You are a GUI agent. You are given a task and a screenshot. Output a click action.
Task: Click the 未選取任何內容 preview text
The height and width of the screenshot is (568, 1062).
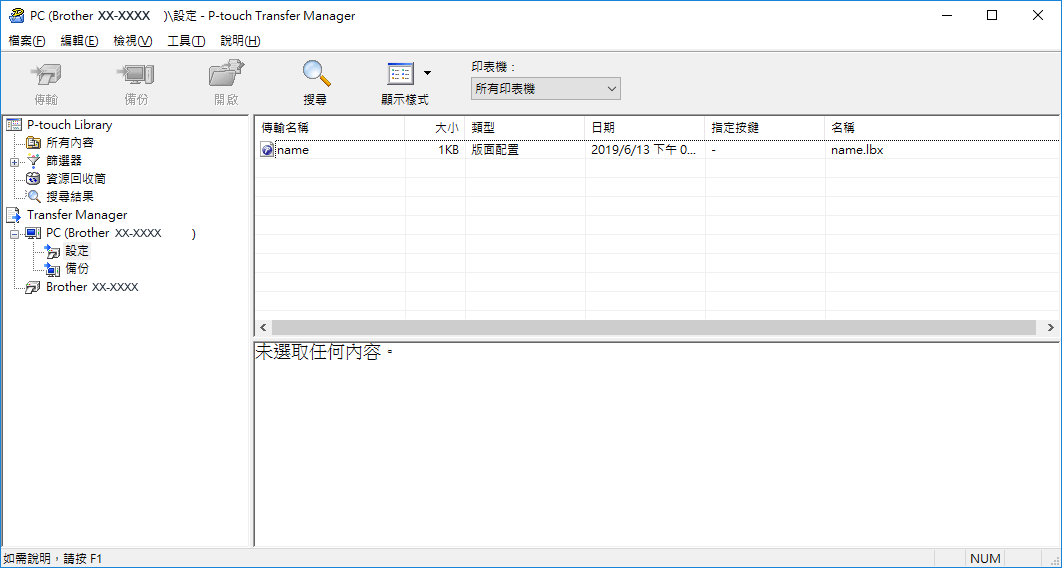point(324,353)
